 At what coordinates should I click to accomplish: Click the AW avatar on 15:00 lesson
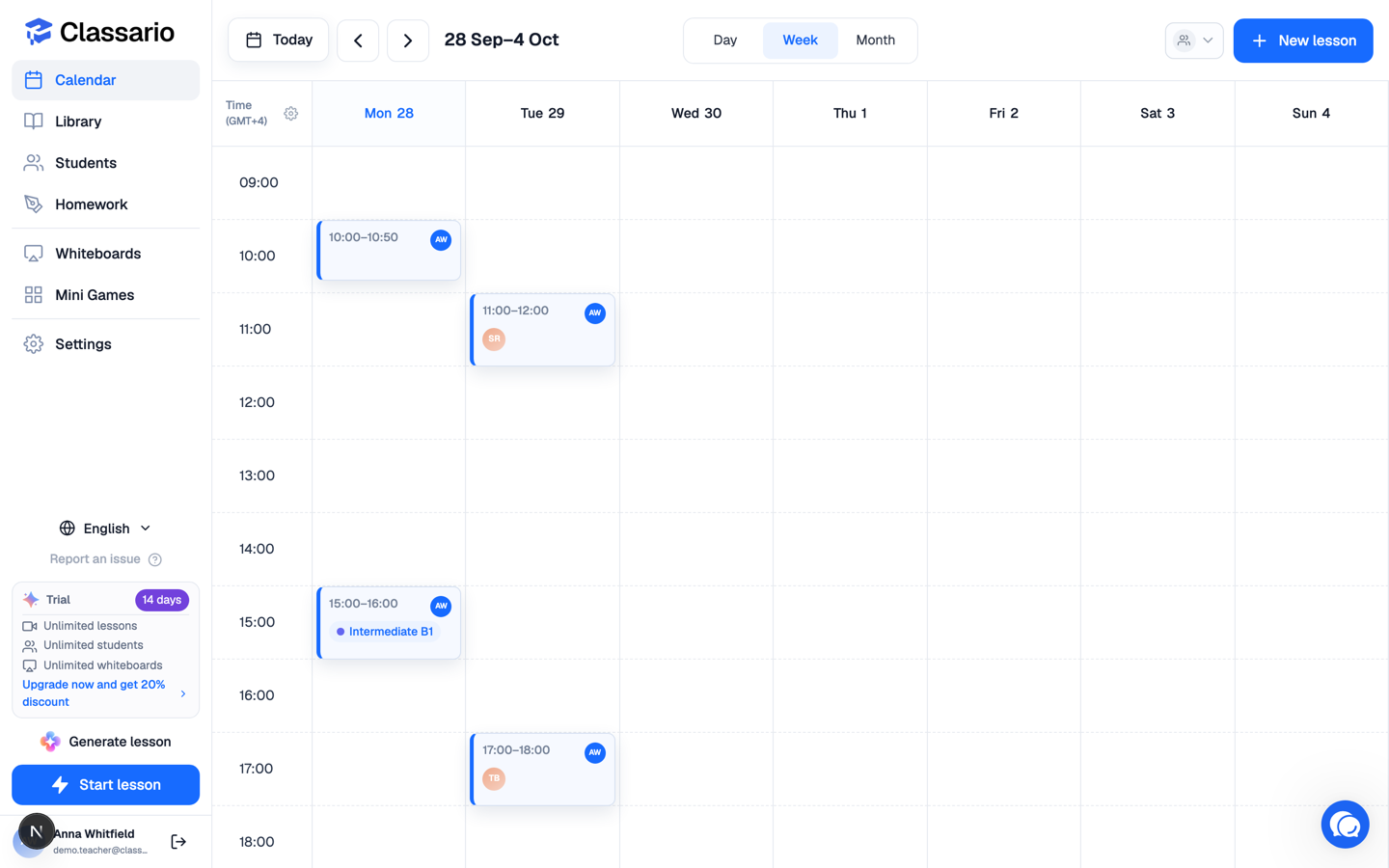pyautogui.click(x=441, y=607)
